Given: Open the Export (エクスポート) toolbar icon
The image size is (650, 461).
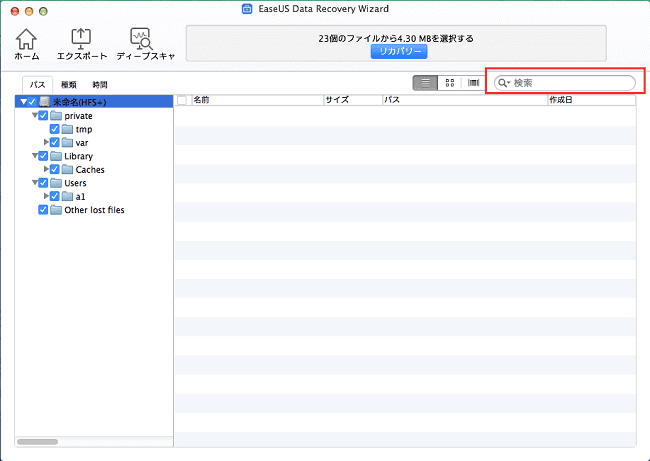Looking at the screenshot, I should tap(81, 39).
